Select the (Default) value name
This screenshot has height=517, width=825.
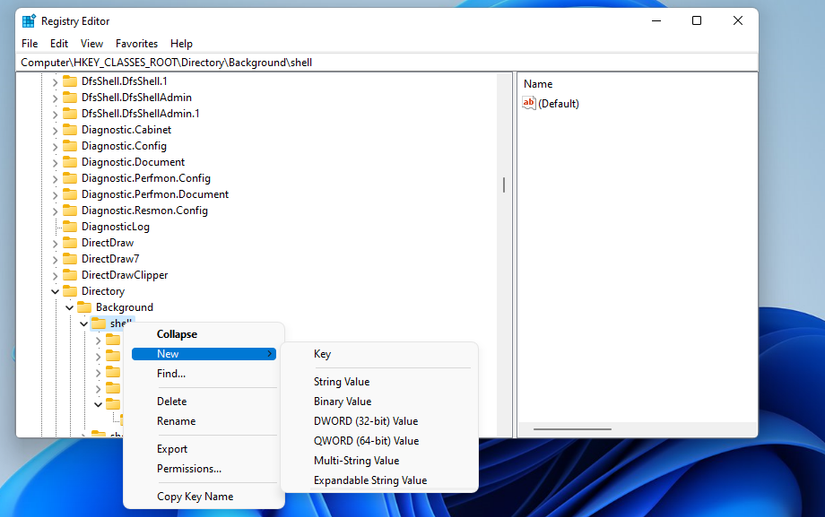[x=558, y=104]
